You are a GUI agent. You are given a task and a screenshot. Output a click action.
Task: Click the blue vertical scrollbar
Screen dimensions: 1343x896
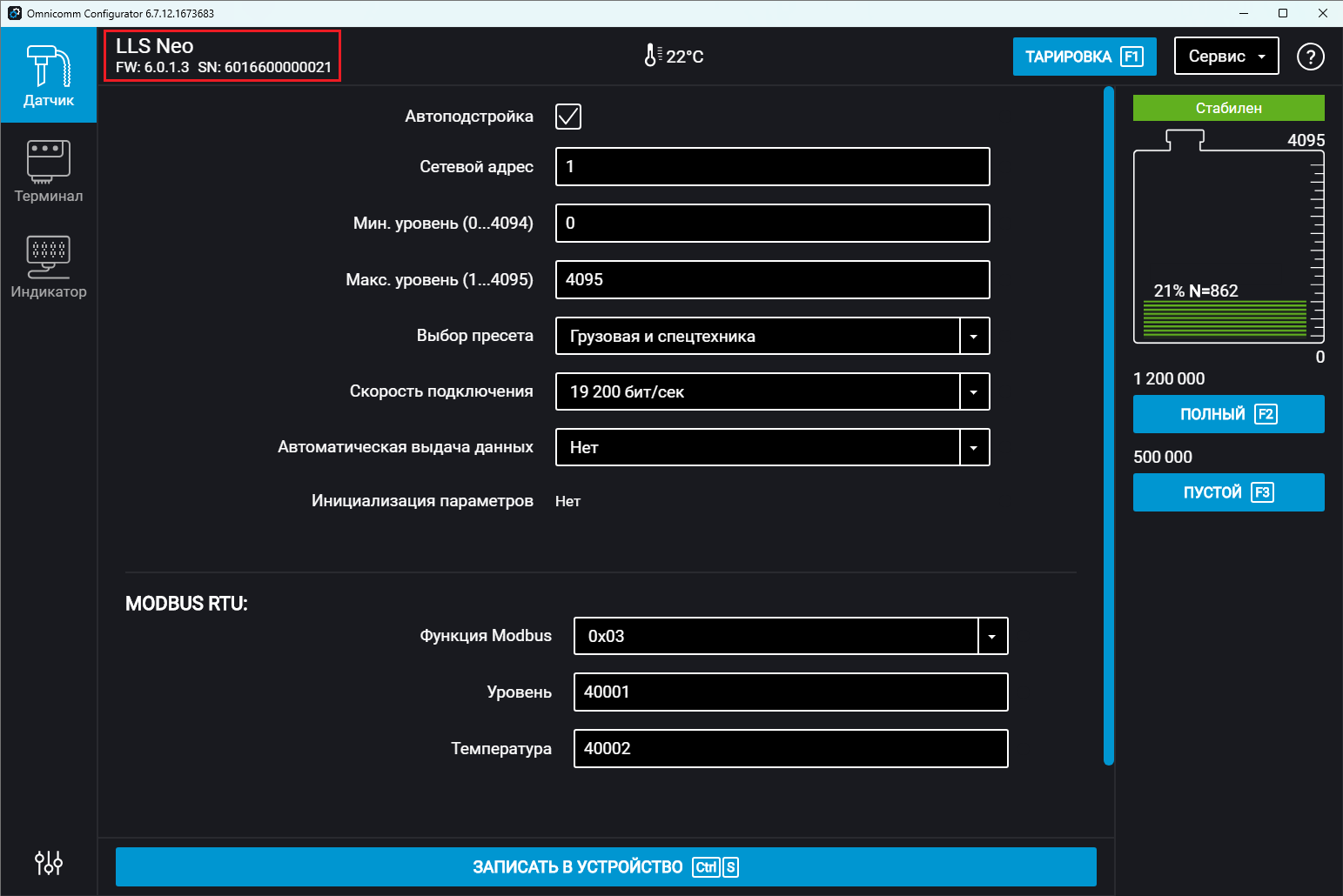coord(1108,426)
